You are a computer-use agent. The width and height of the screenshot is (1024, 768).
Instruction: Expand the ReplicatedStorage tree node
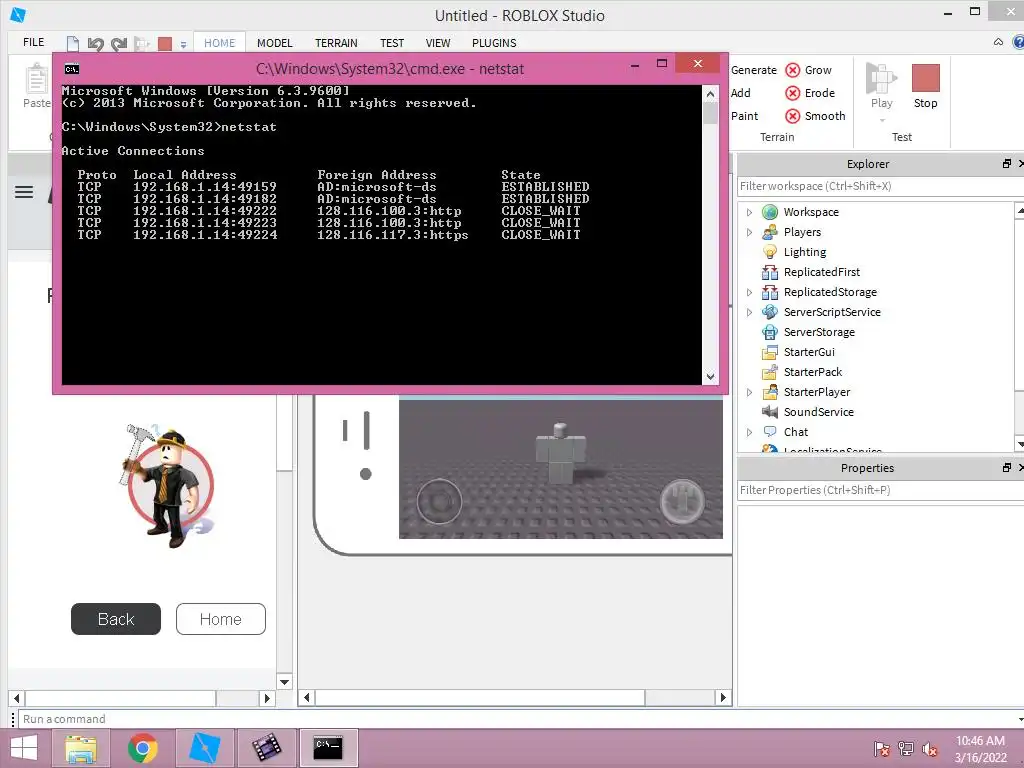pyautogui.click(x=749, y=293)
